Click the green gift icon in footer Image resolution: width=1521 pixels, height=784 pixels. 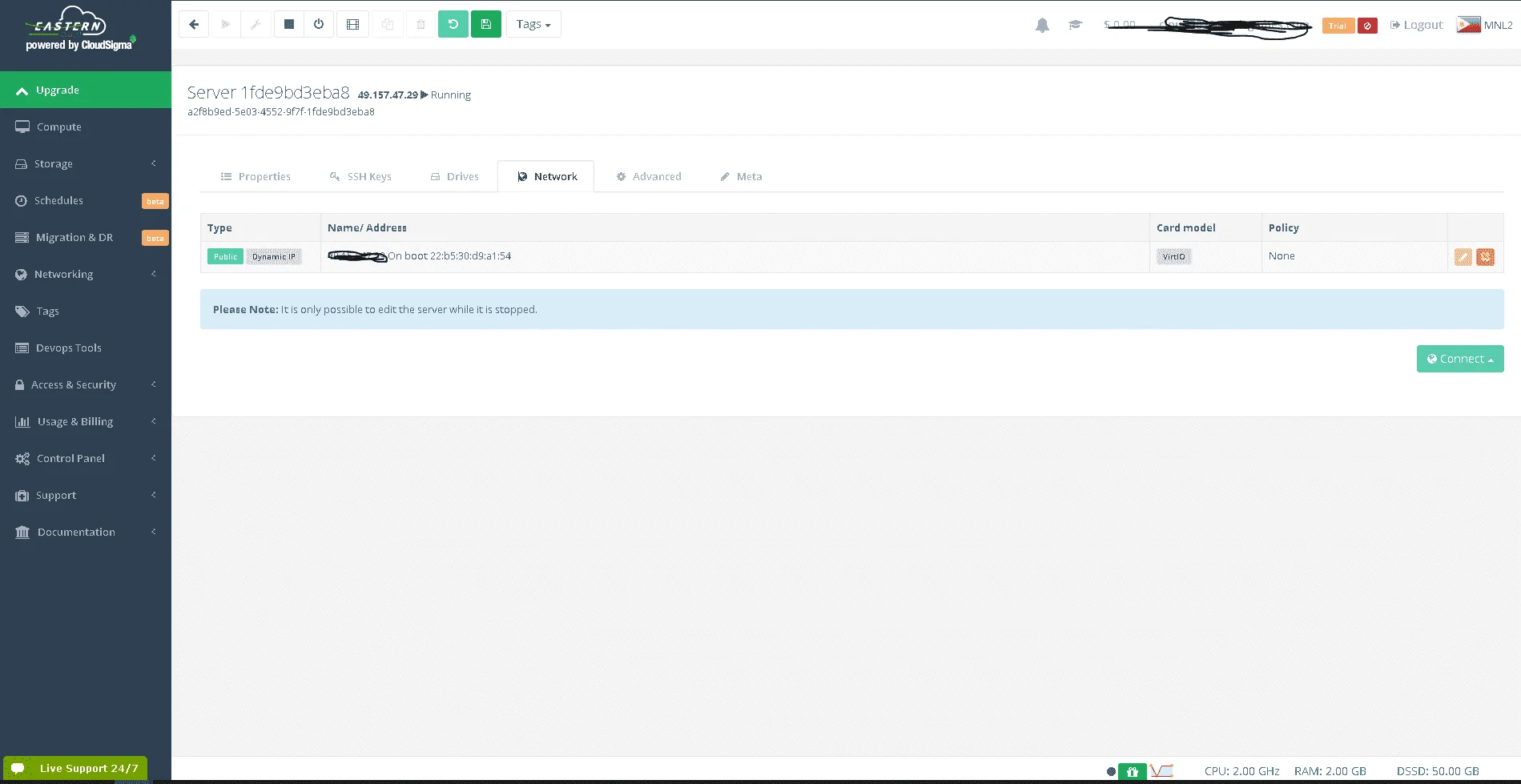coord(1132,771)
